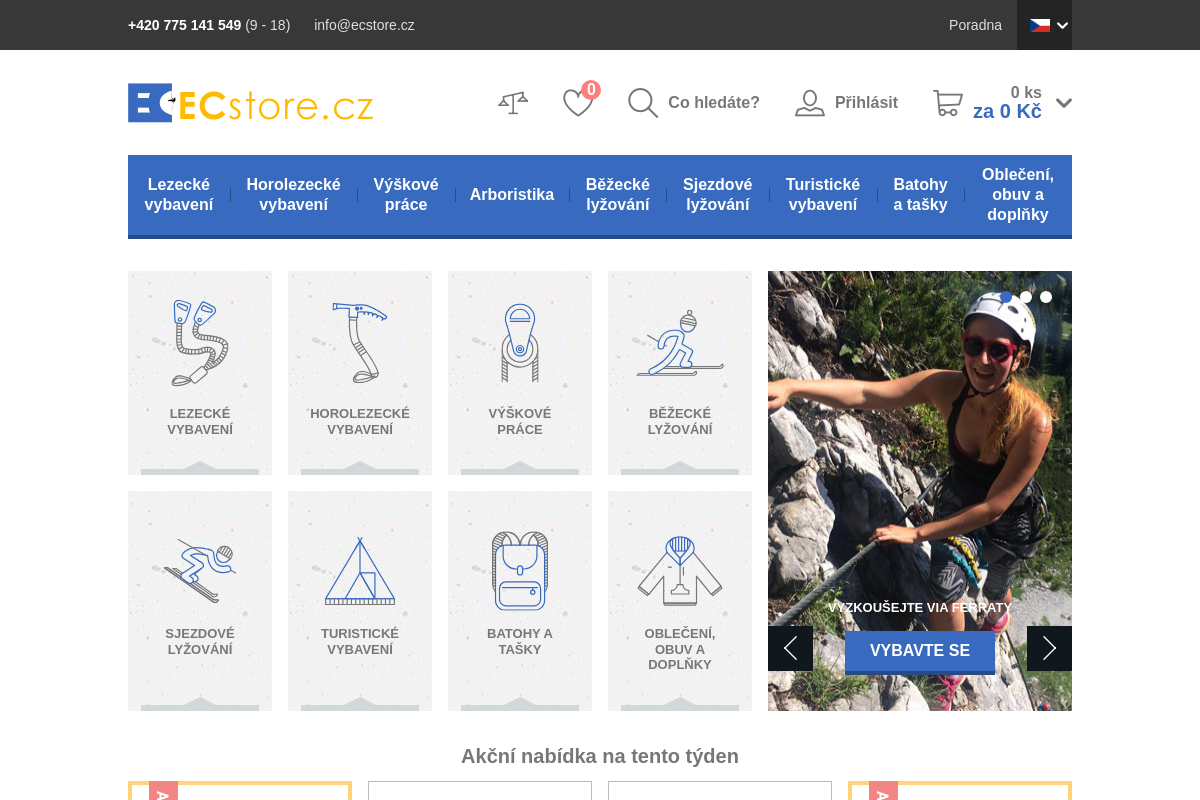Expand the cart summary chevron
The width and height of the screenshot is (1200, 800).
point(1064,103)
